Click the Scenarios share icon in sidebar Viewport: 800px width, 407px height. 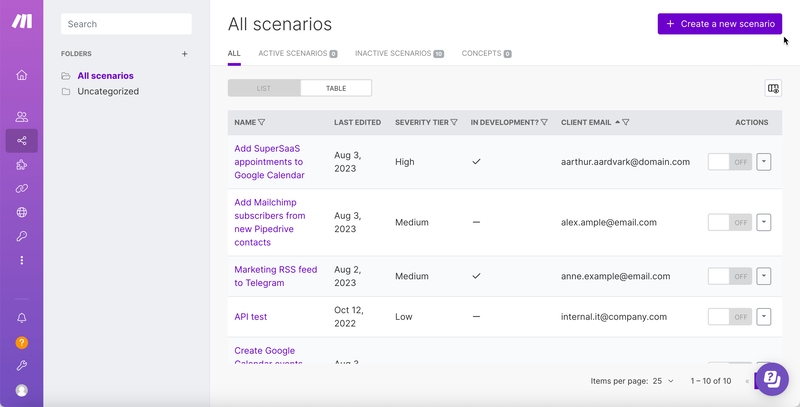pyautogui.click(x=21, y=141)
